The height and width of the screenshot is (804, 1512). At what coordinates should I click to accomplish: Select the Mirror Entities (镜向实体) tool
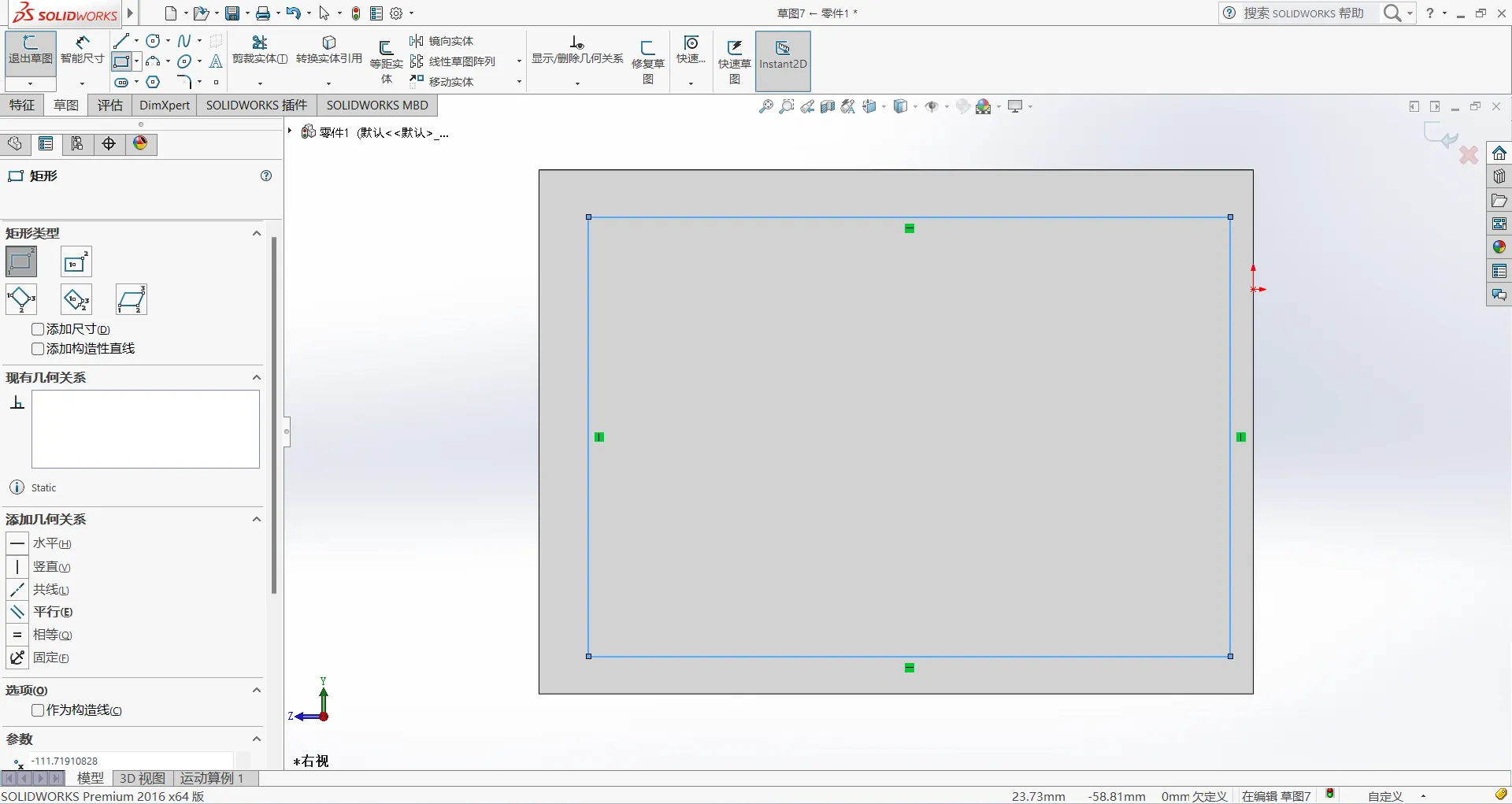[442, 41]
